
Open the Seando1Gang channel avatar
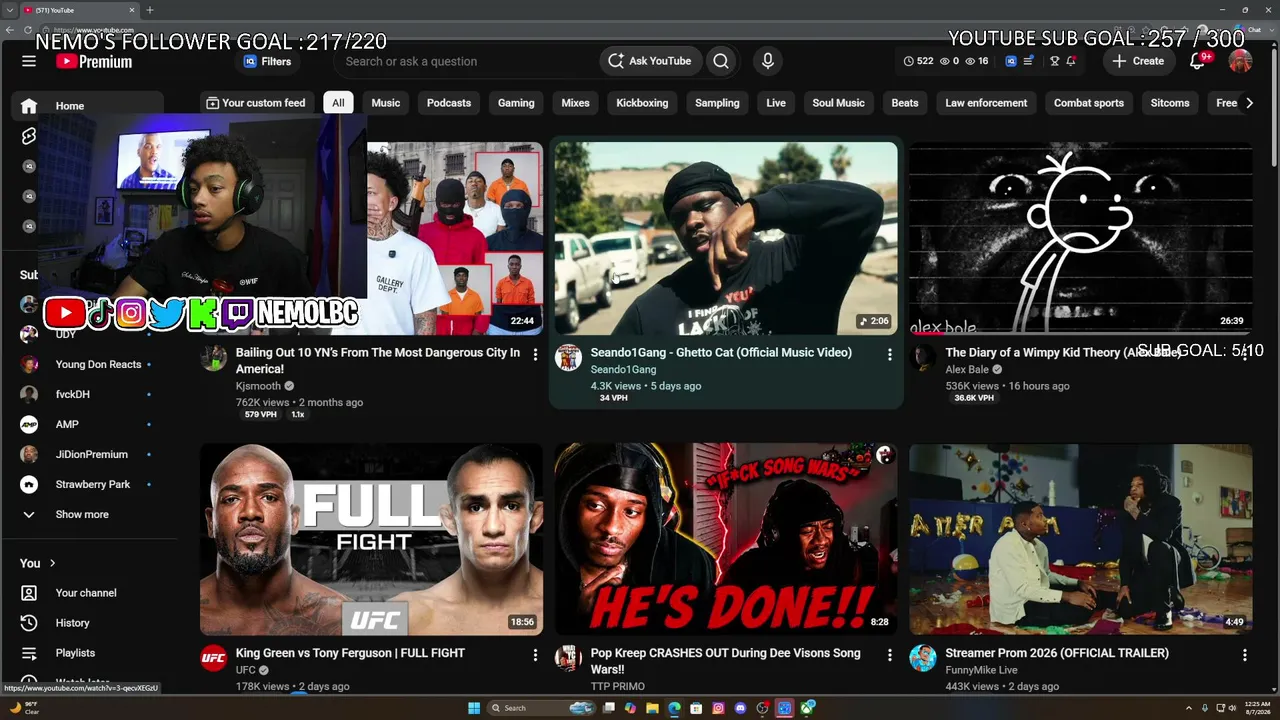568,358
